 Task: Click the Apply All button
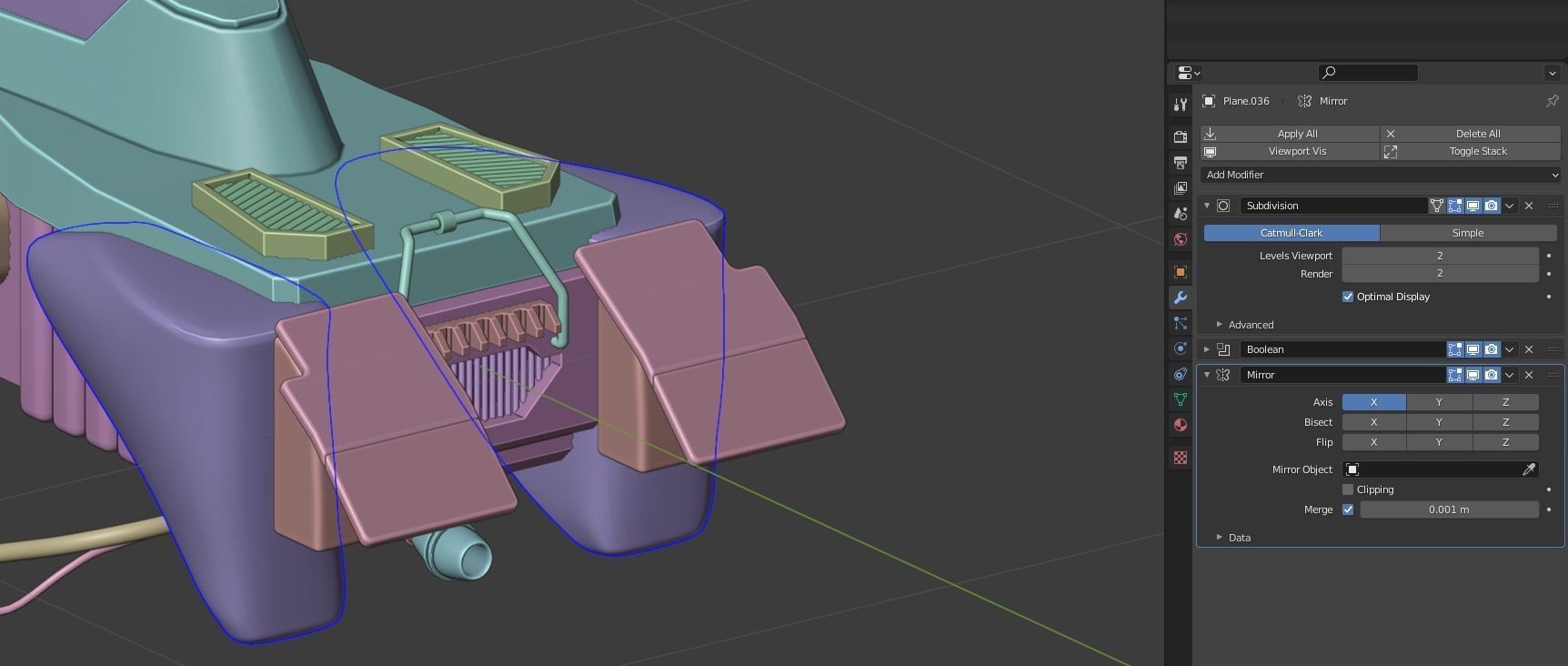[1290, 134]
